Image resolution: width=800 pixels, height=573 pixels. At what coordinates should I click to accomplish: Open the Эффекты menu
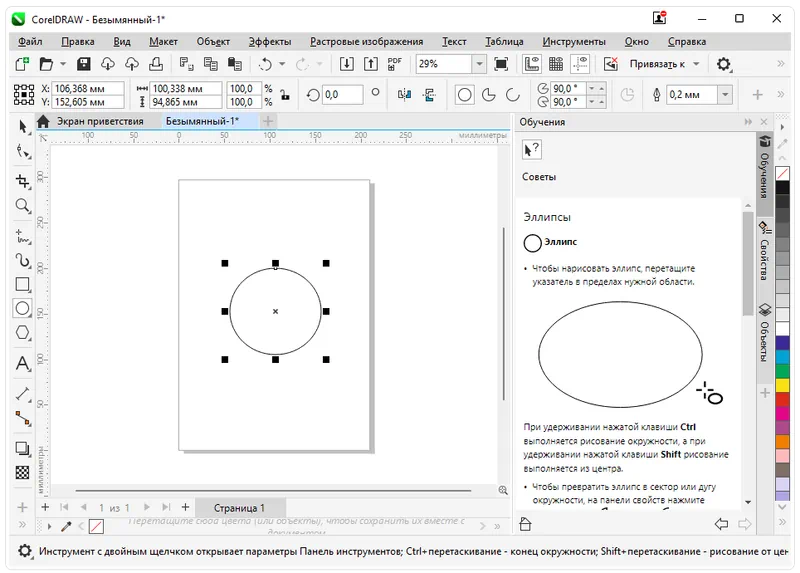(270, 41)
